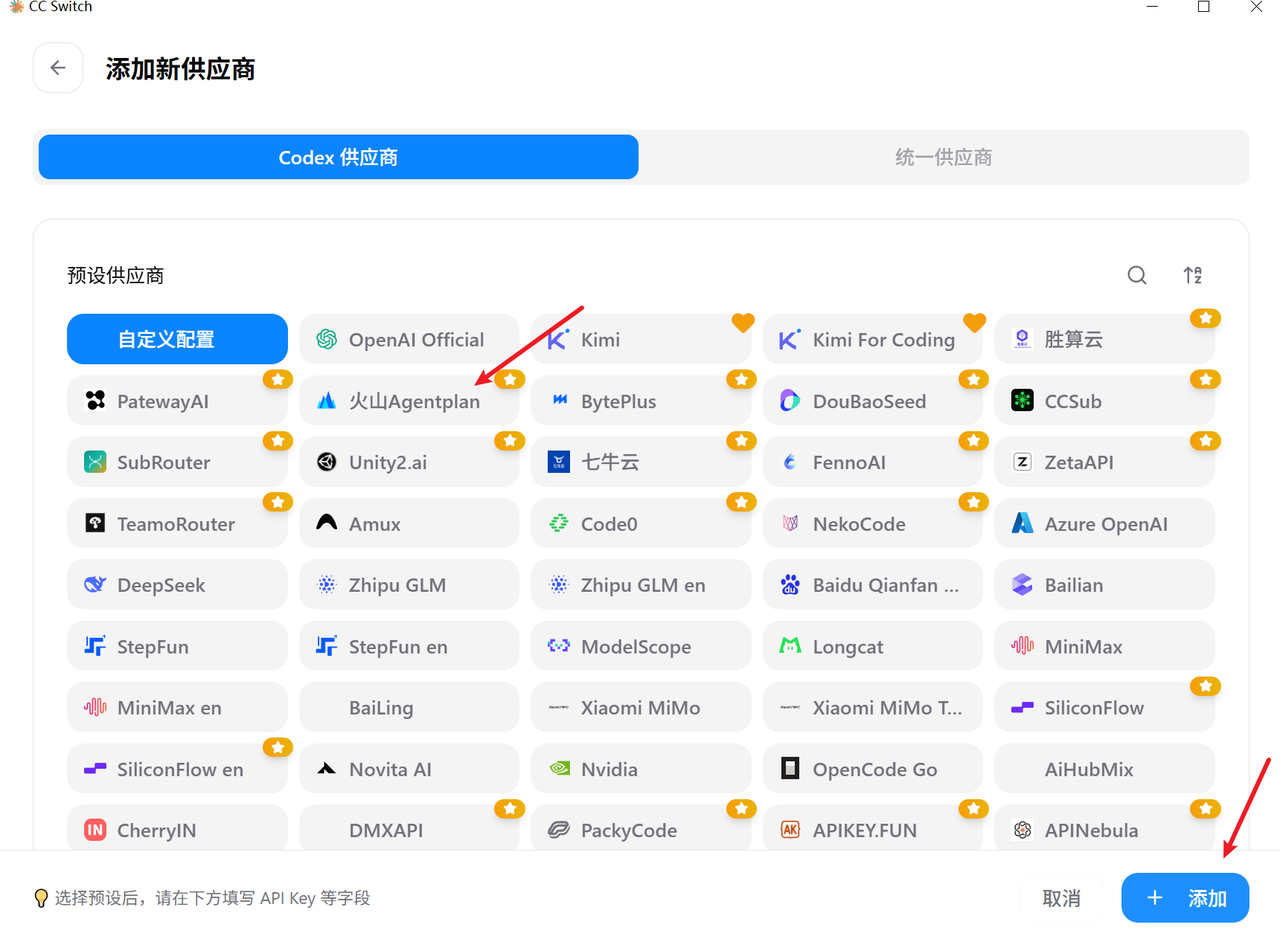Image resolution: width=1280 pixels, height=939 pixels.
Task: Select 七牛云 provider
Action: click(641, 462)
